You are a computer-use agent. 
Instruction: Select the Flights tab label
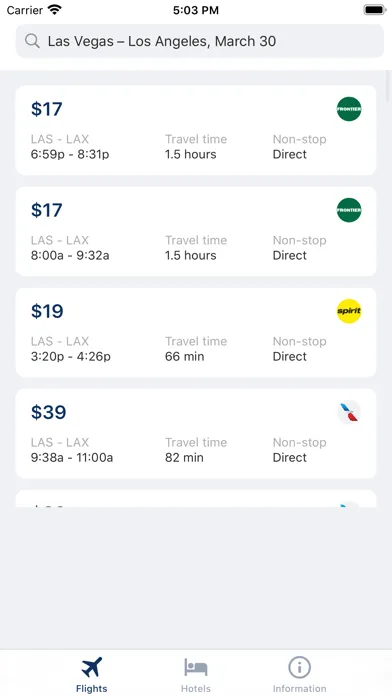tap(91, 688)
